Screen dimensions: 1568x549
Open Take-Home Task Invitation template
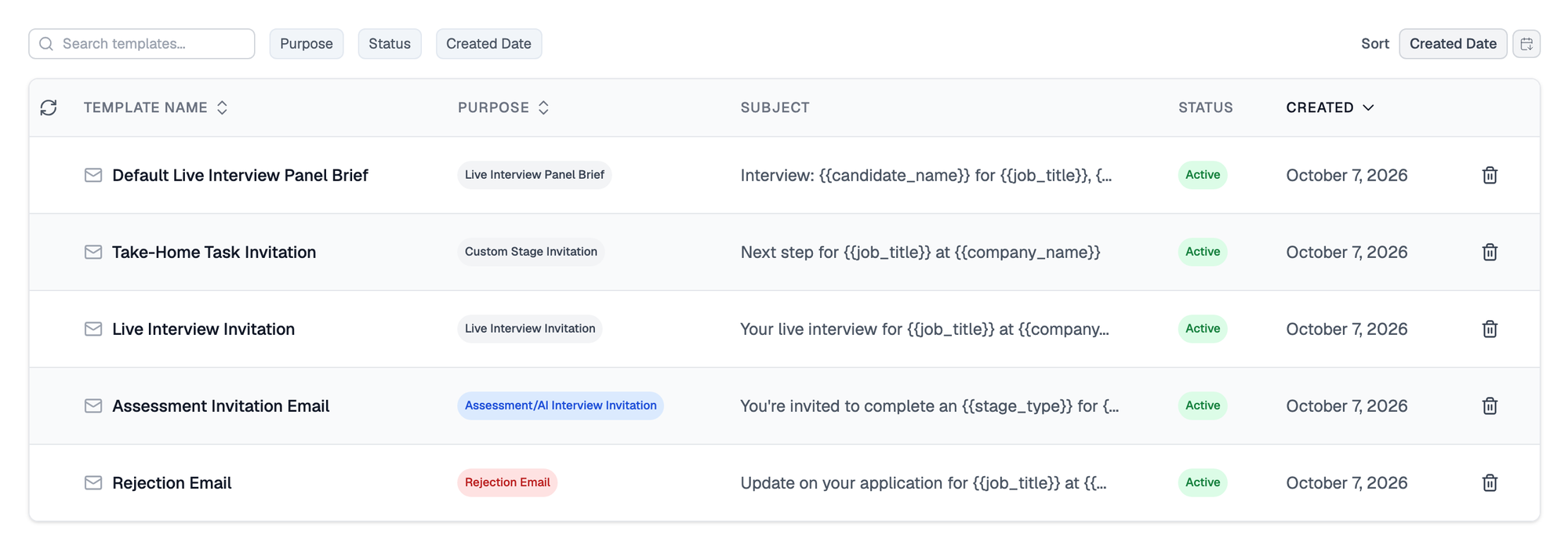pos(214,252)
